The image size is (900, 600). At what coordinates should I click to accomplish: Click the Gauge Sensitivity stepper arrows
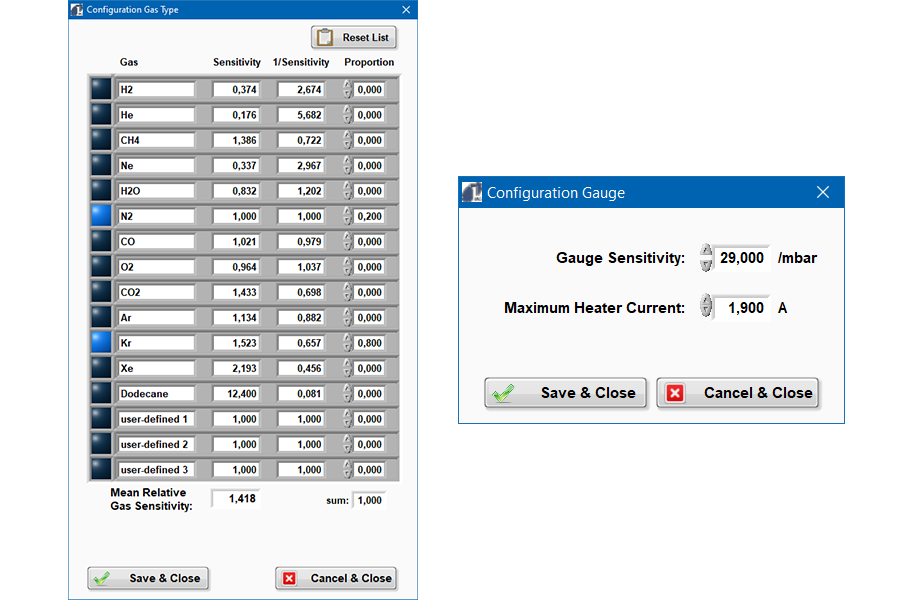pyautogui.click(x=707, y=258)
